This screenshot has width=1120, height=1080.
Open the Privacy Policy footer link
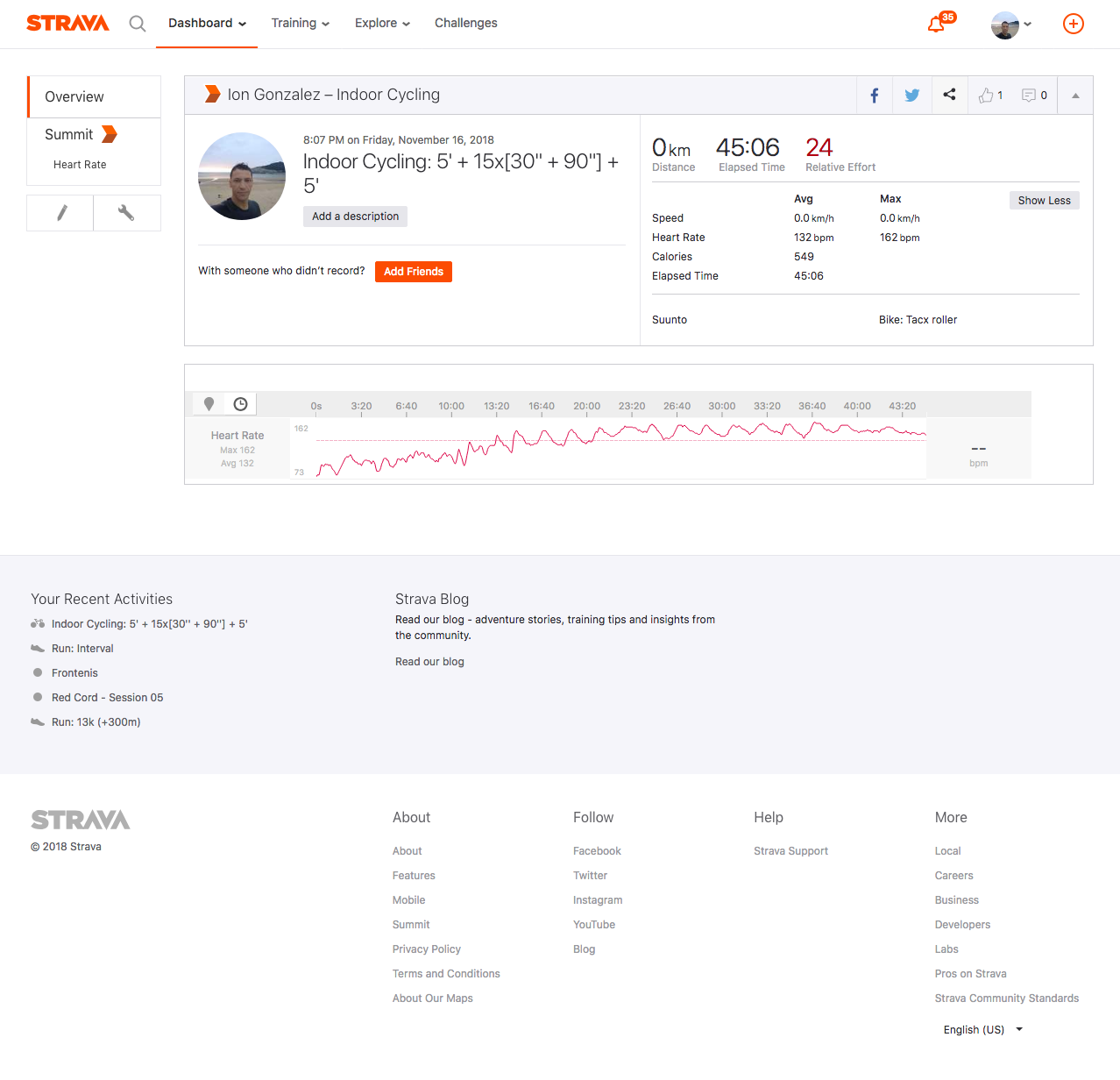tap(427, 949)
